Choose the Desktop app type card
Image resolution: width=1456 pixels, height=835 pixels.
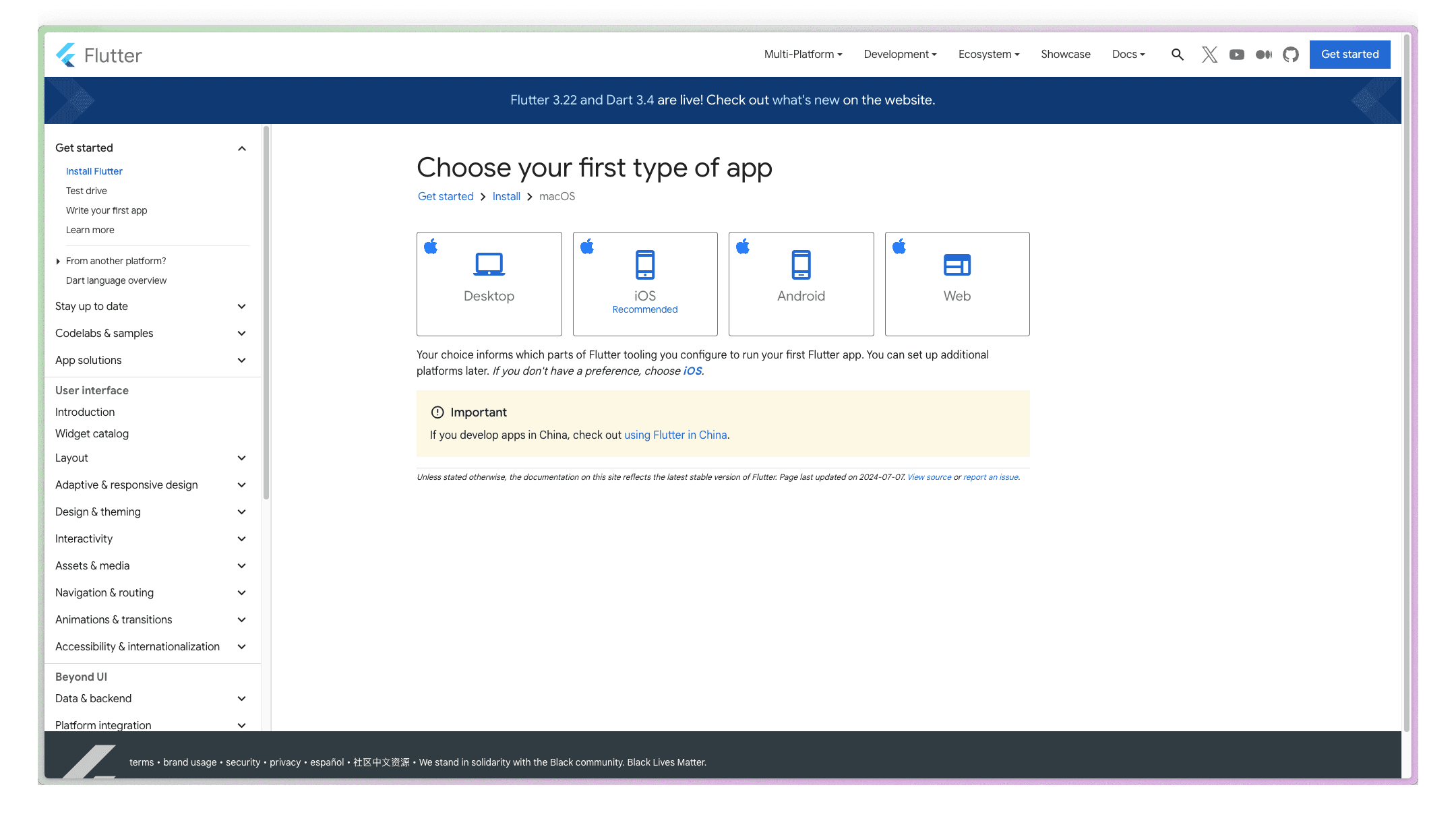[489, 284]
